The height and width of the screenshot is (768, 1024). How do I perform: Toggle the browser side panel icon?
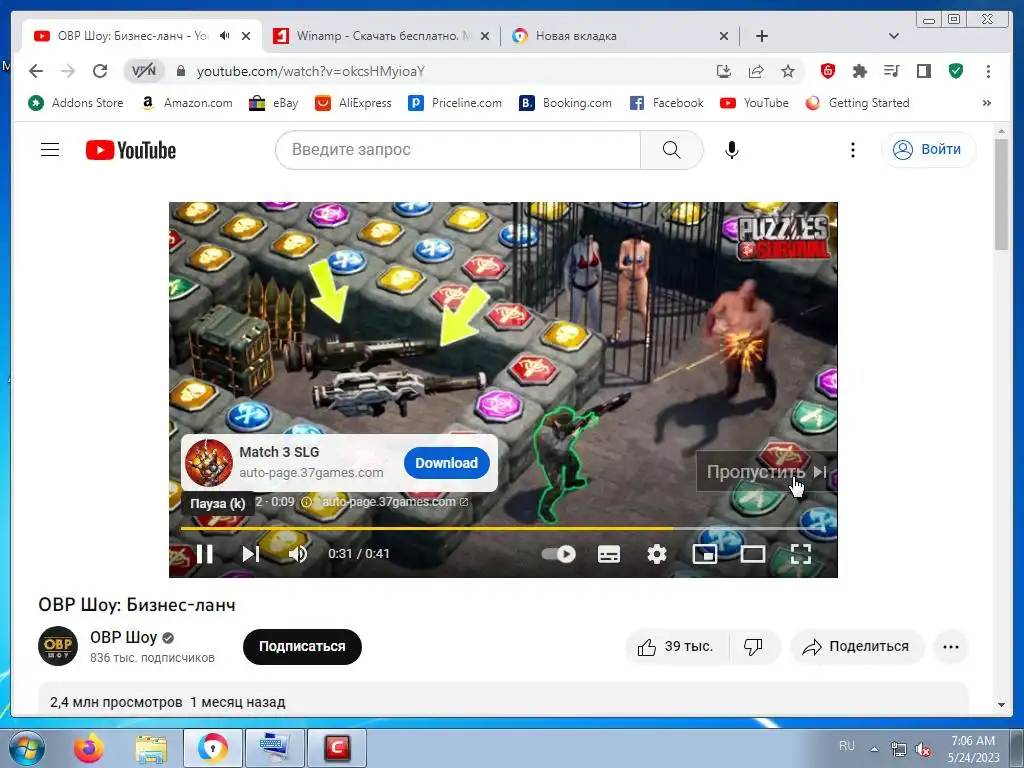point(923,71)
